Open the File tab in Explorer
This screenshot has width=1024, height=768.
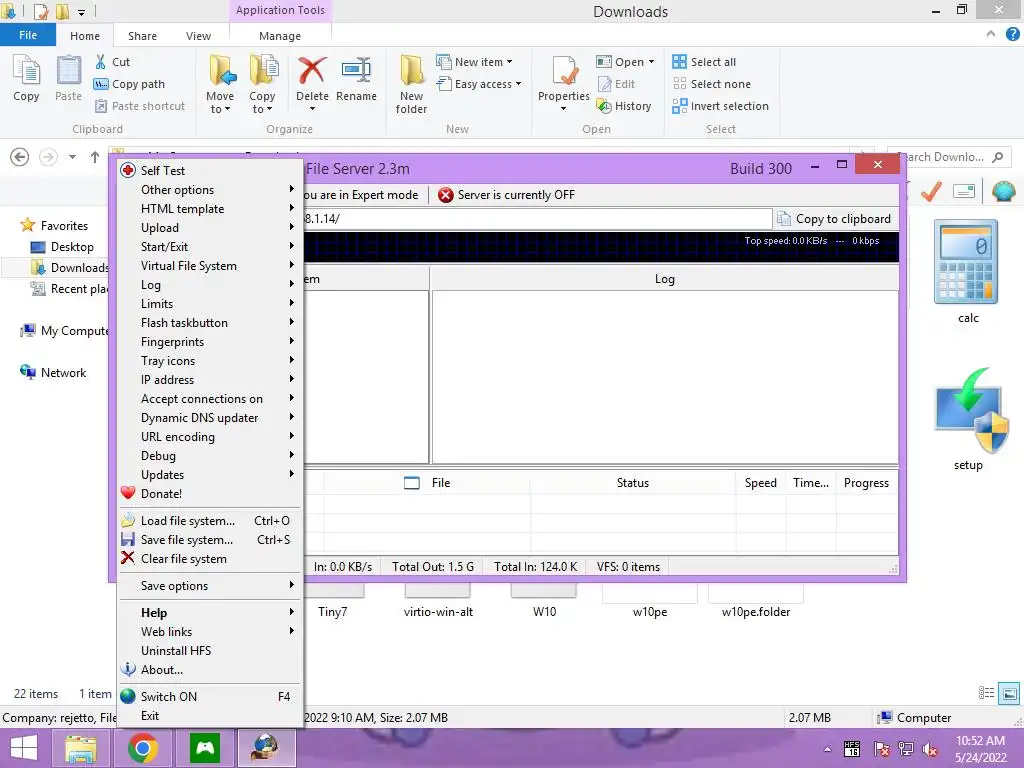click(x=27, y=35)
